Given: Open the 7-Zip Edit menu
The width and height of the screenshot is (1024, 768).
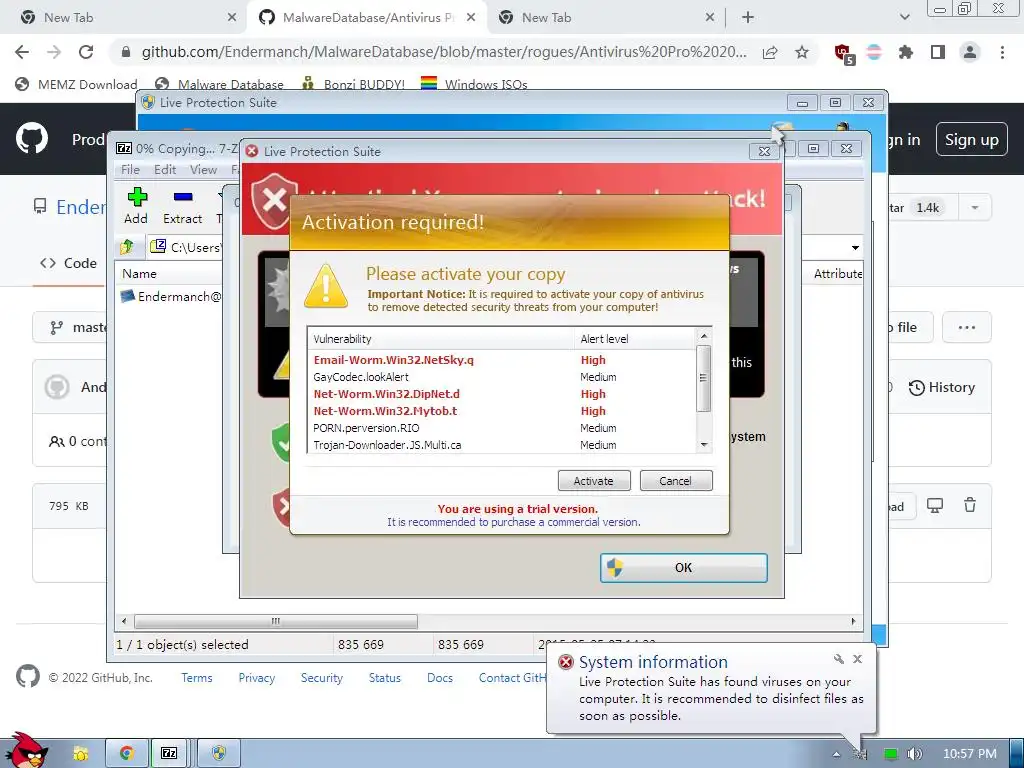Looking at the screenshot, I should click(x=165, y=169).
